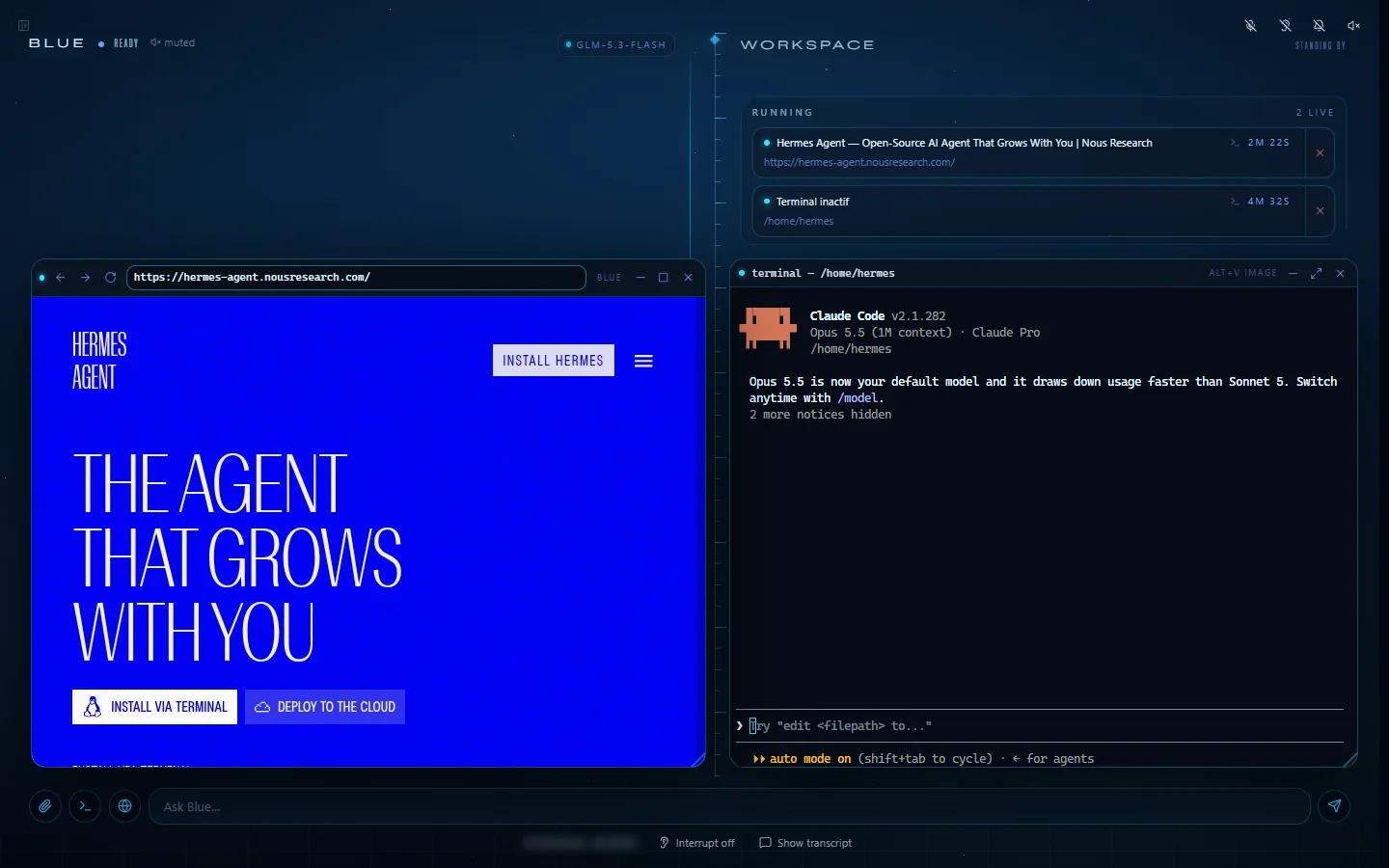Reload the hermes-agent page
1389x868 pixels.
[x=110, y=278]
